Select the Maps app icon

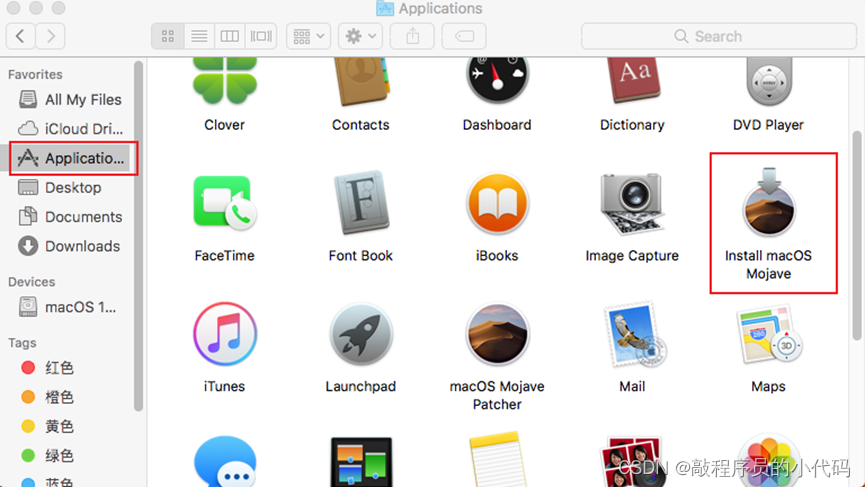click(x=768, y=334)
